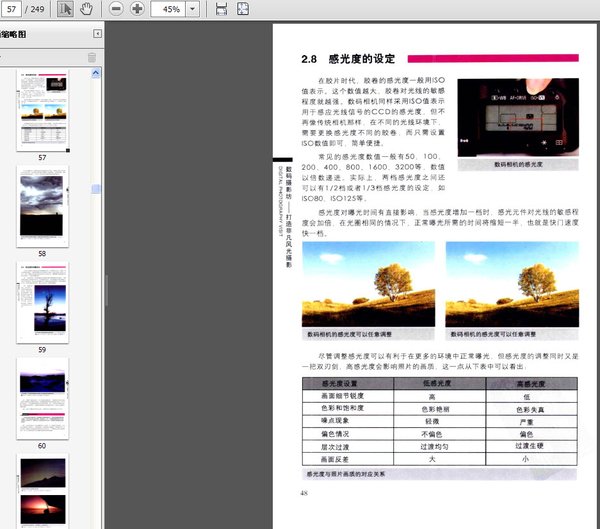Select page 59 thumbnail

(42, 301)
